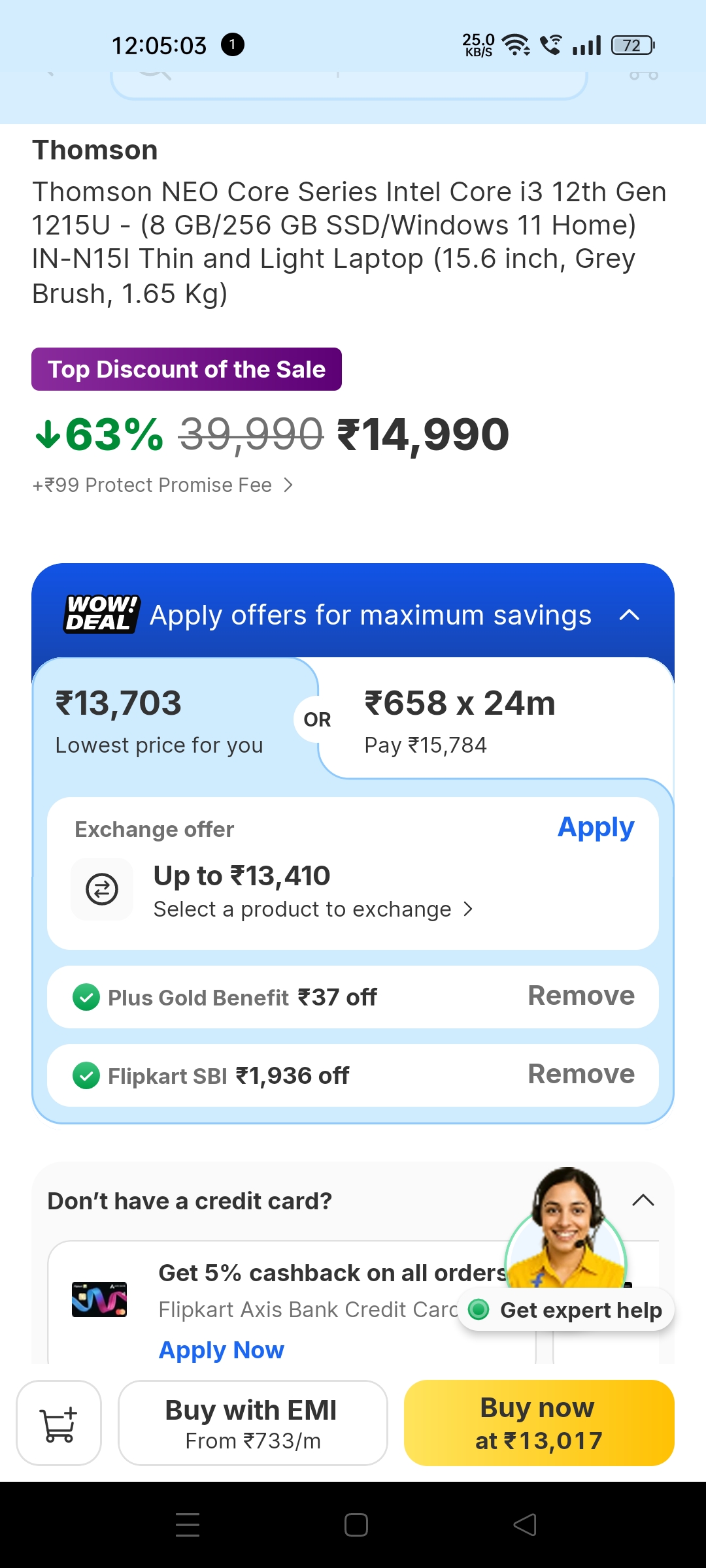This screenshot has height=1568, width=706.
Task: Open Protect Promise Fee details chevron
Action: pos(288,485)
